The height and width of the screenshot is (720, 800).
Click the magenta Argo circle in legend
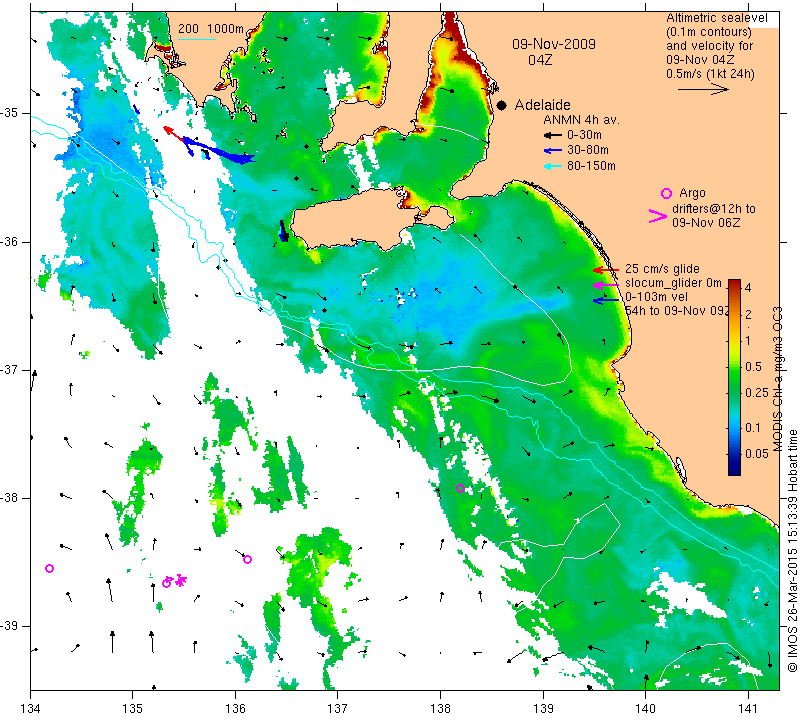point(666,193)
